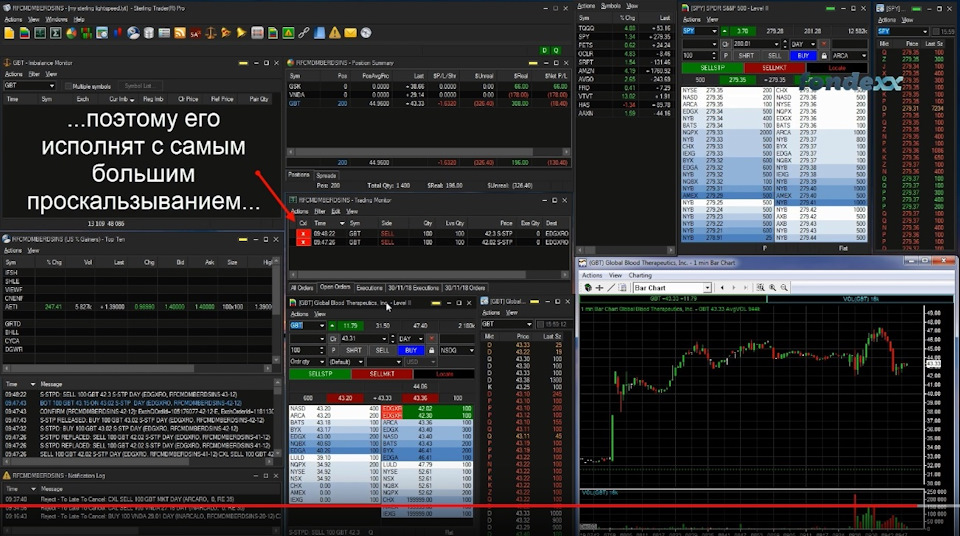The width and height of the screenshot is (960, 536).
Task: Enable the Multiple symbols checkbox in Imbalance Monitor
Action: (69, 86)
